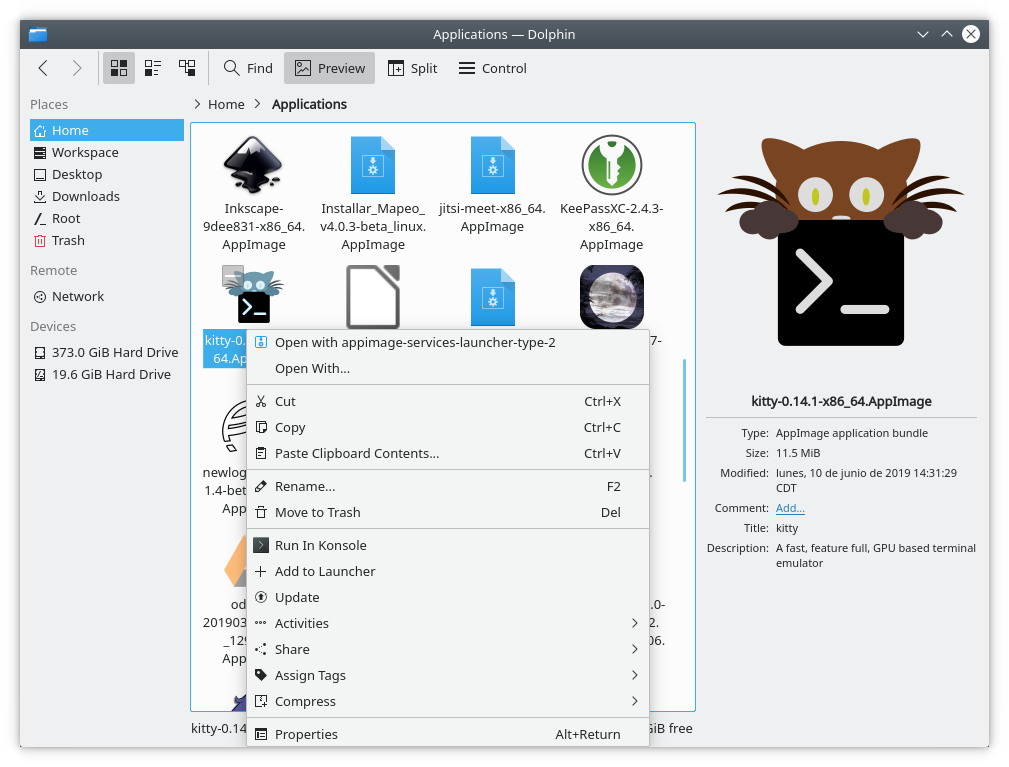1009x767 pixels.
Task: Select the KeePassXC AppImage icon
Action: point(611,165)
